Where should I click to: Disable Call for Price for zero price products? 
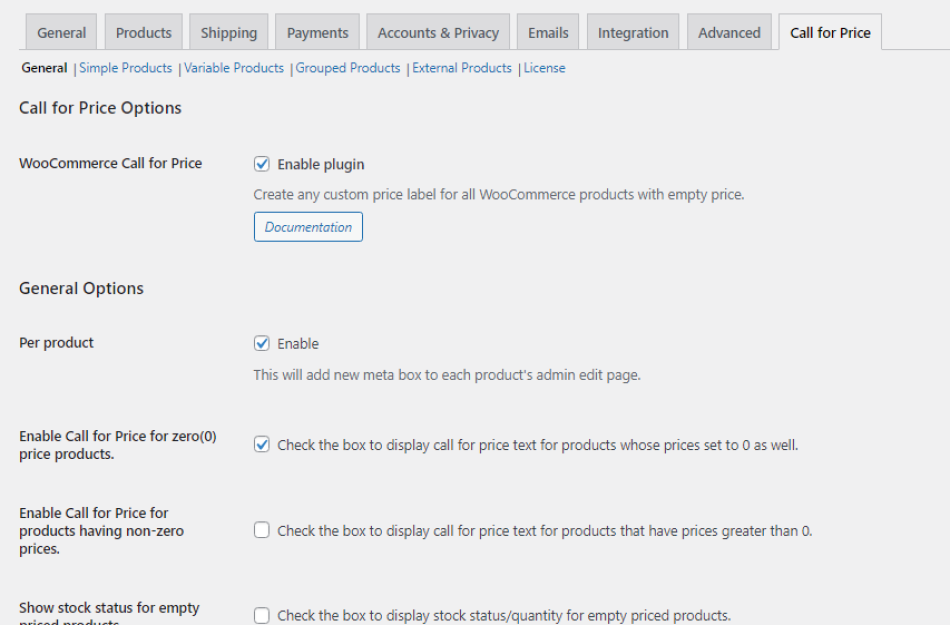pyautogui.click(x=261, y=443)
